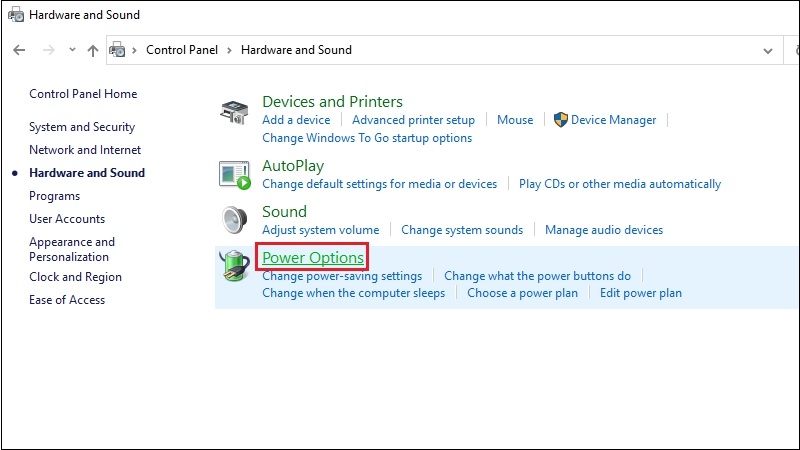
Task: Click the AutoPlay category icon
Action: (235, 175)
